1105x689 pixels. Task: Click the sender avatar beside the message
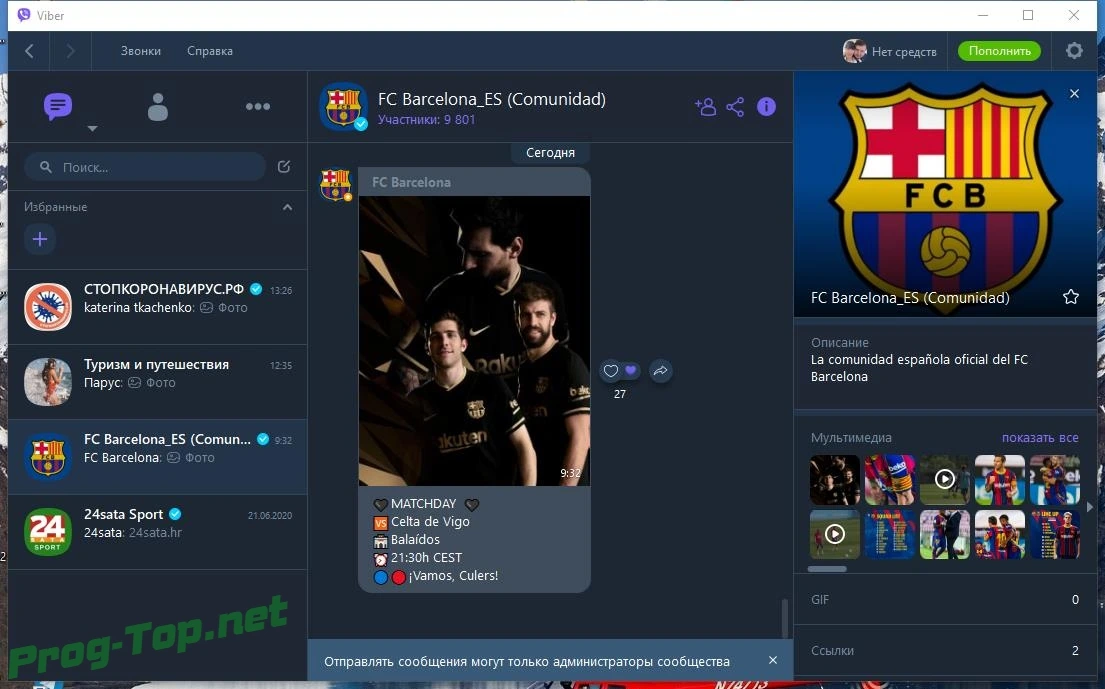pos(335,185)
